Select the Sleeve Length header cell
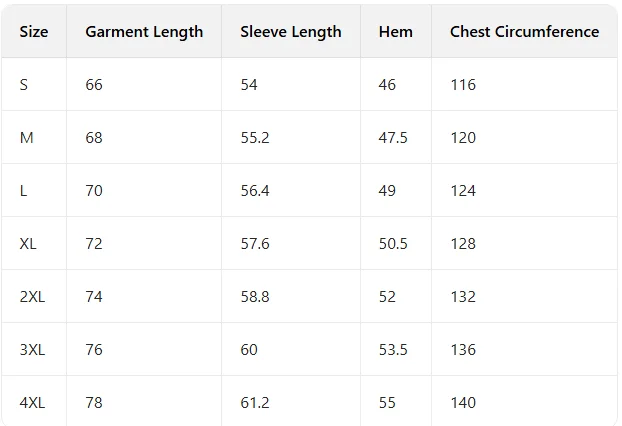The width and height of the screenshot is (622, 426). tap(291, 32)
